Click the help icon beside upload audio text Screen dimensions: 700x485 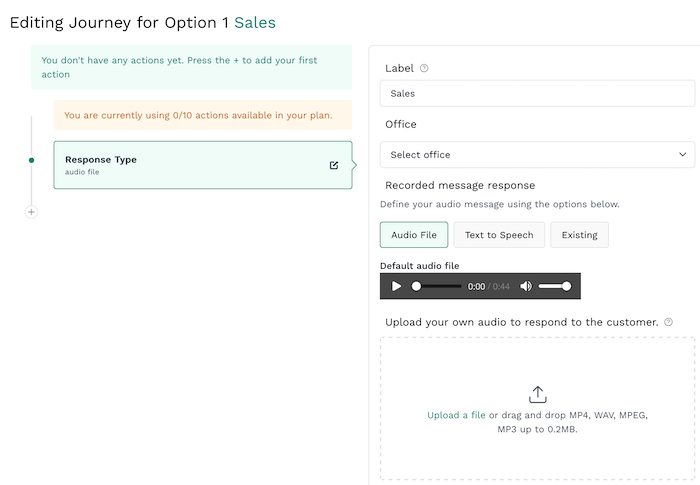point(668,322)
